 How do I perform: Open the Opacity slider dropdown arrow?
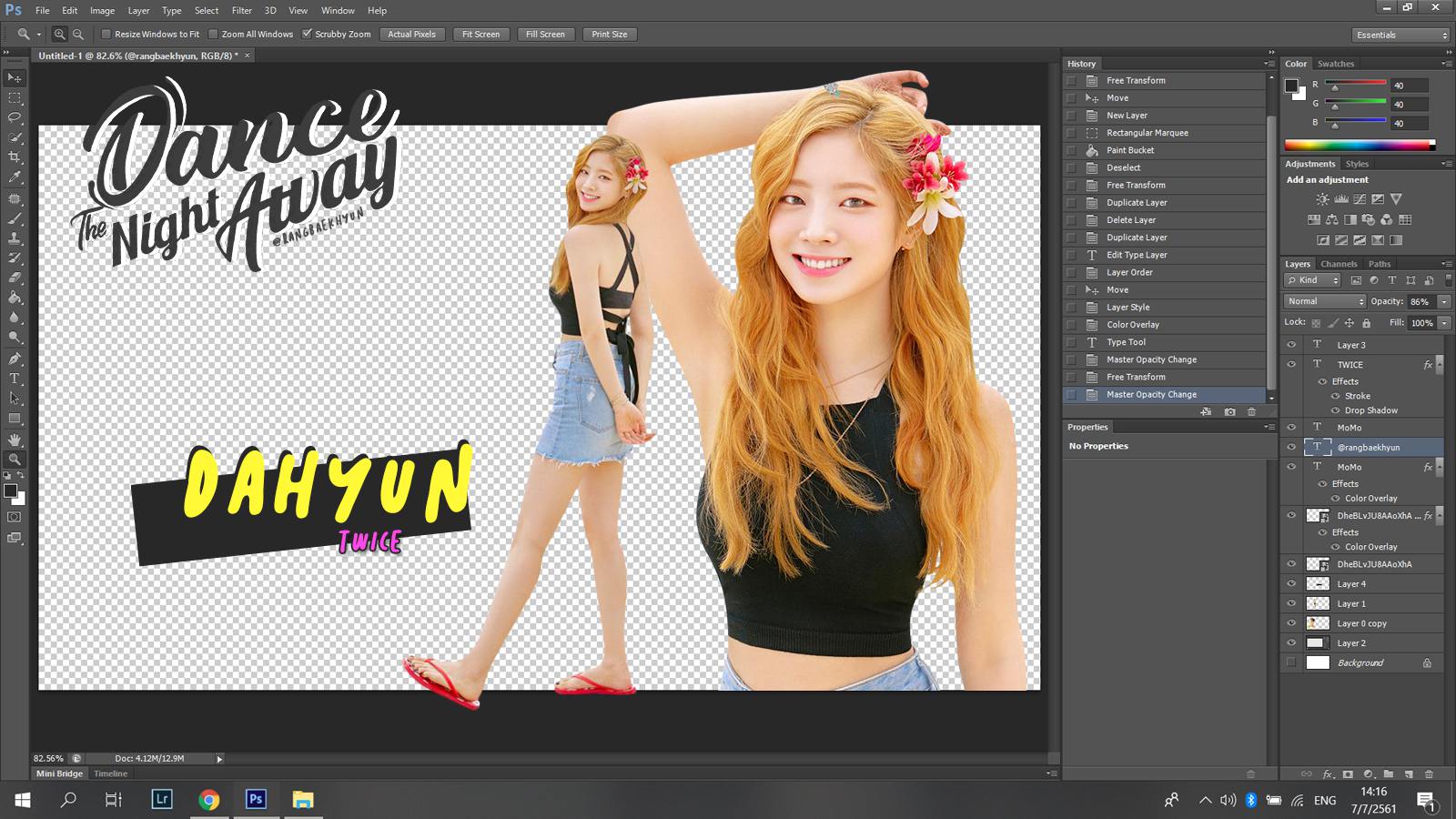pos(1444,301)
